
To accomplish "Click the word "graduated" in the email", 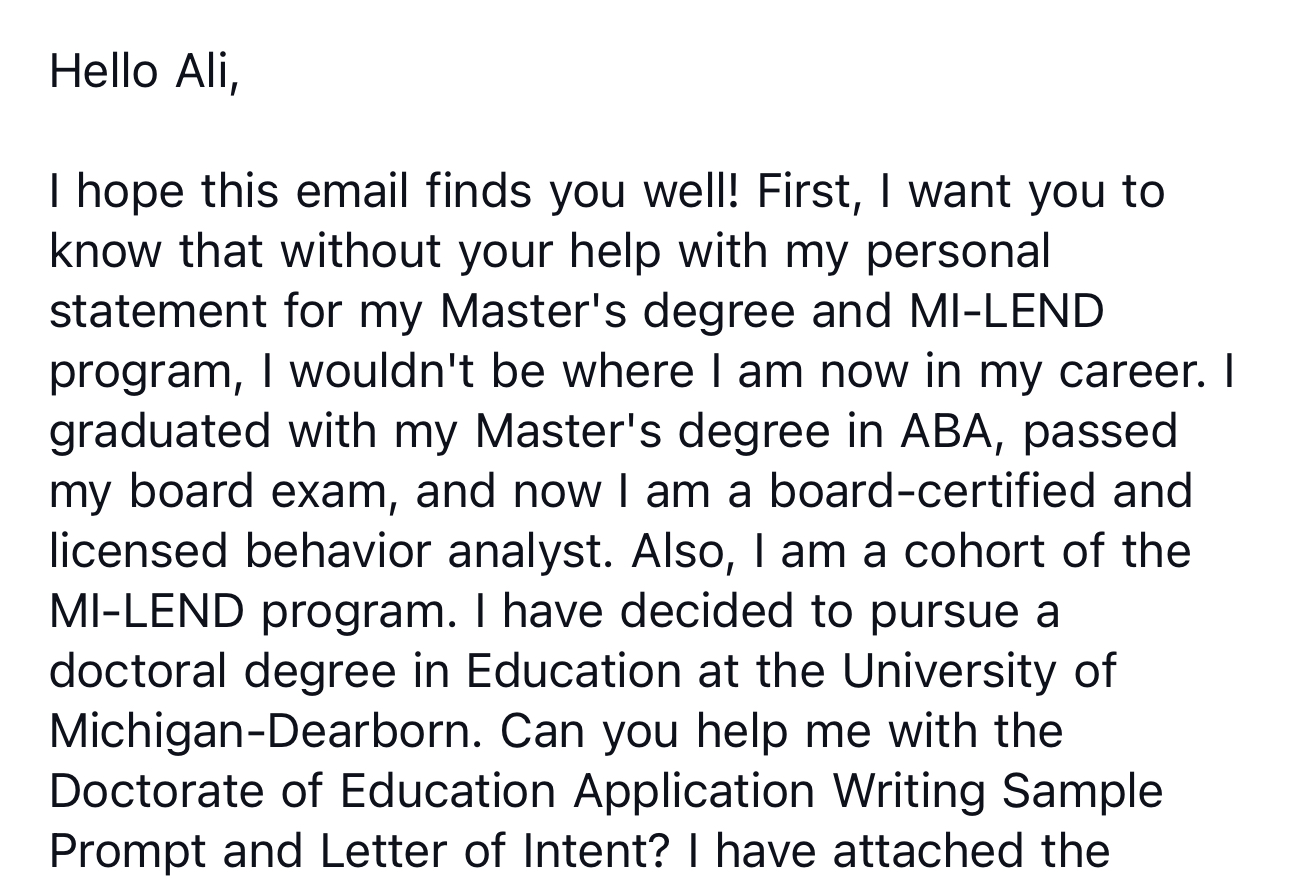I will coord(162,432).
